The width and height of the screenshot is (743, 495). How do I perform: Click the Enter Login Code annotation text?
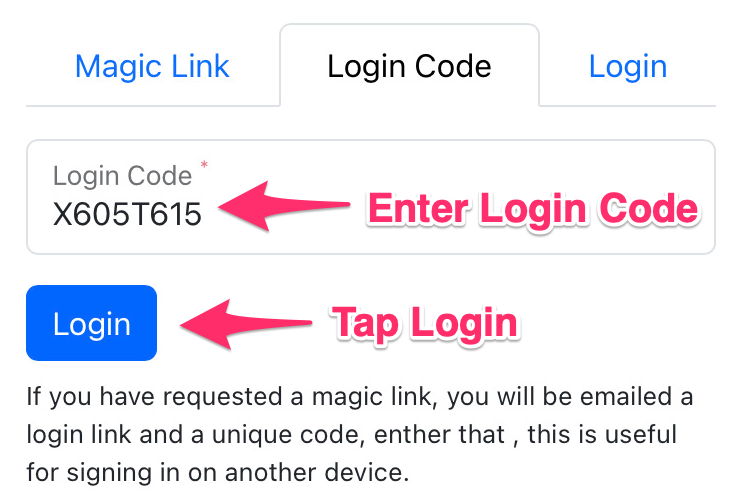point(533,210)
